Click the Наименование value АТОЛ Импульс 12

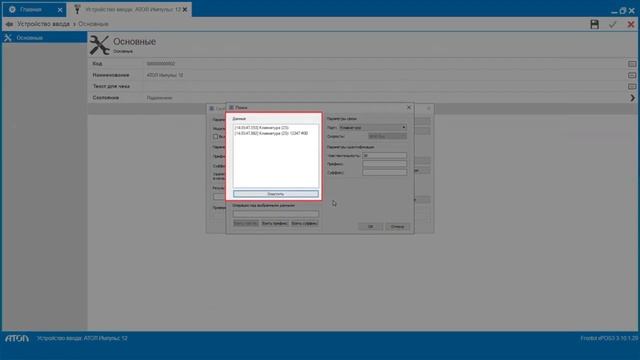[x=165, y=76]
